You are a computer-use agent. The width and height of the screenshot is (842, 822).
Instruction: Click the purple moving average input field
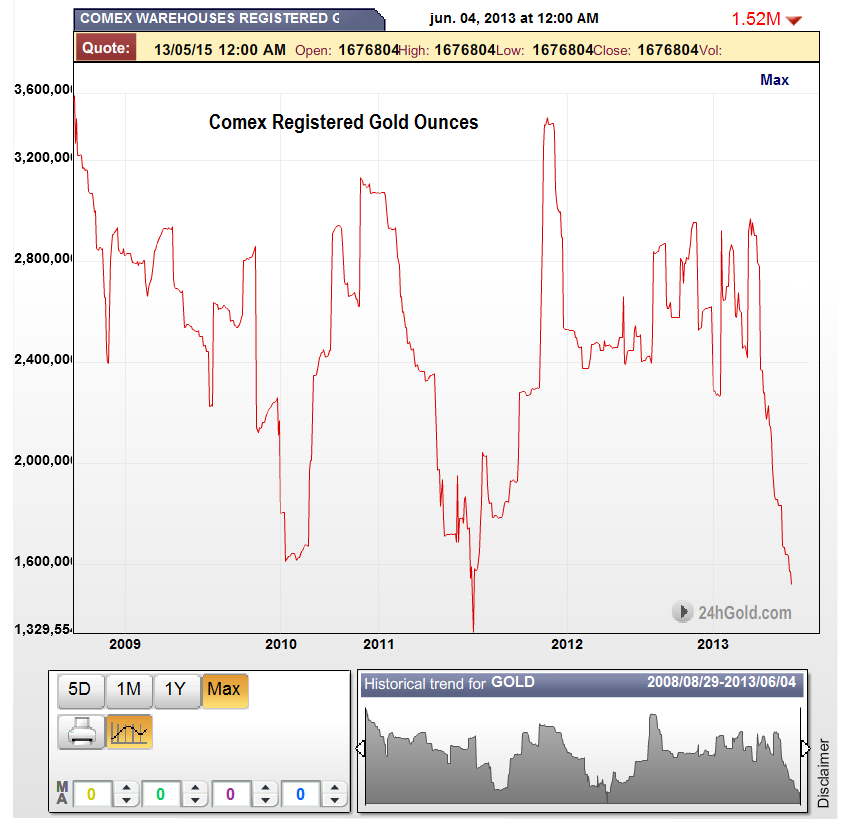click(230, 794)
